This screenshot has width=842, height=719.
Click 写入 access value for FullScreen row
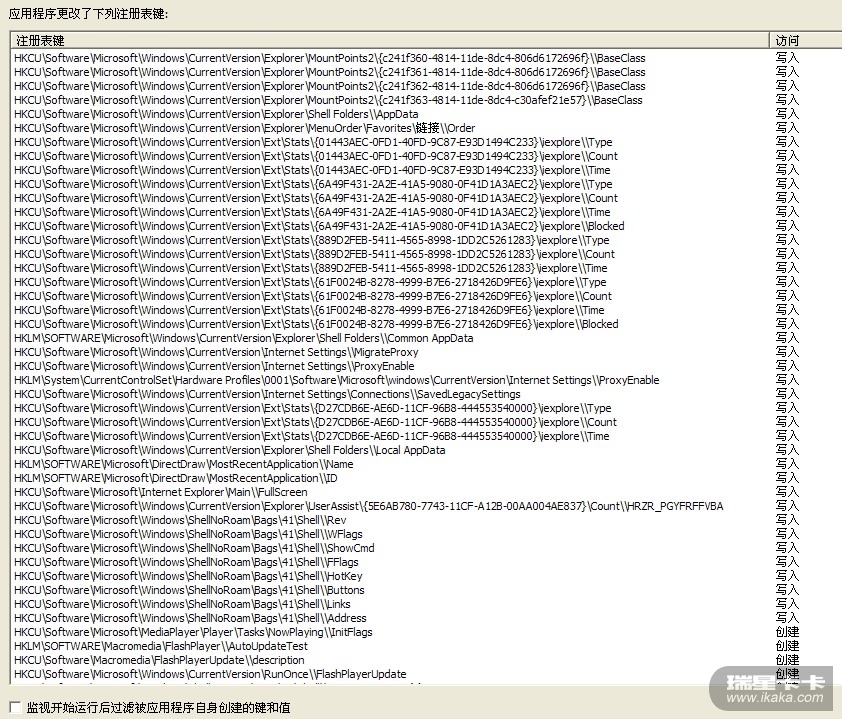787,492
